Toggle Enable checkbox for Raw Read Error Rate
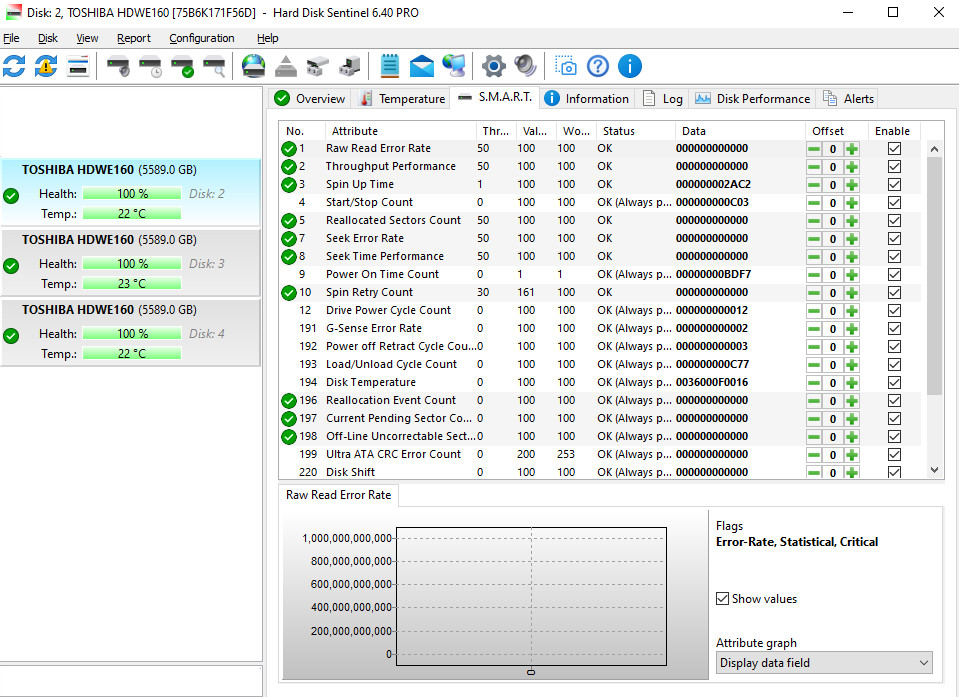This screenshot has height=697, width=959. [x=894, y=149]
